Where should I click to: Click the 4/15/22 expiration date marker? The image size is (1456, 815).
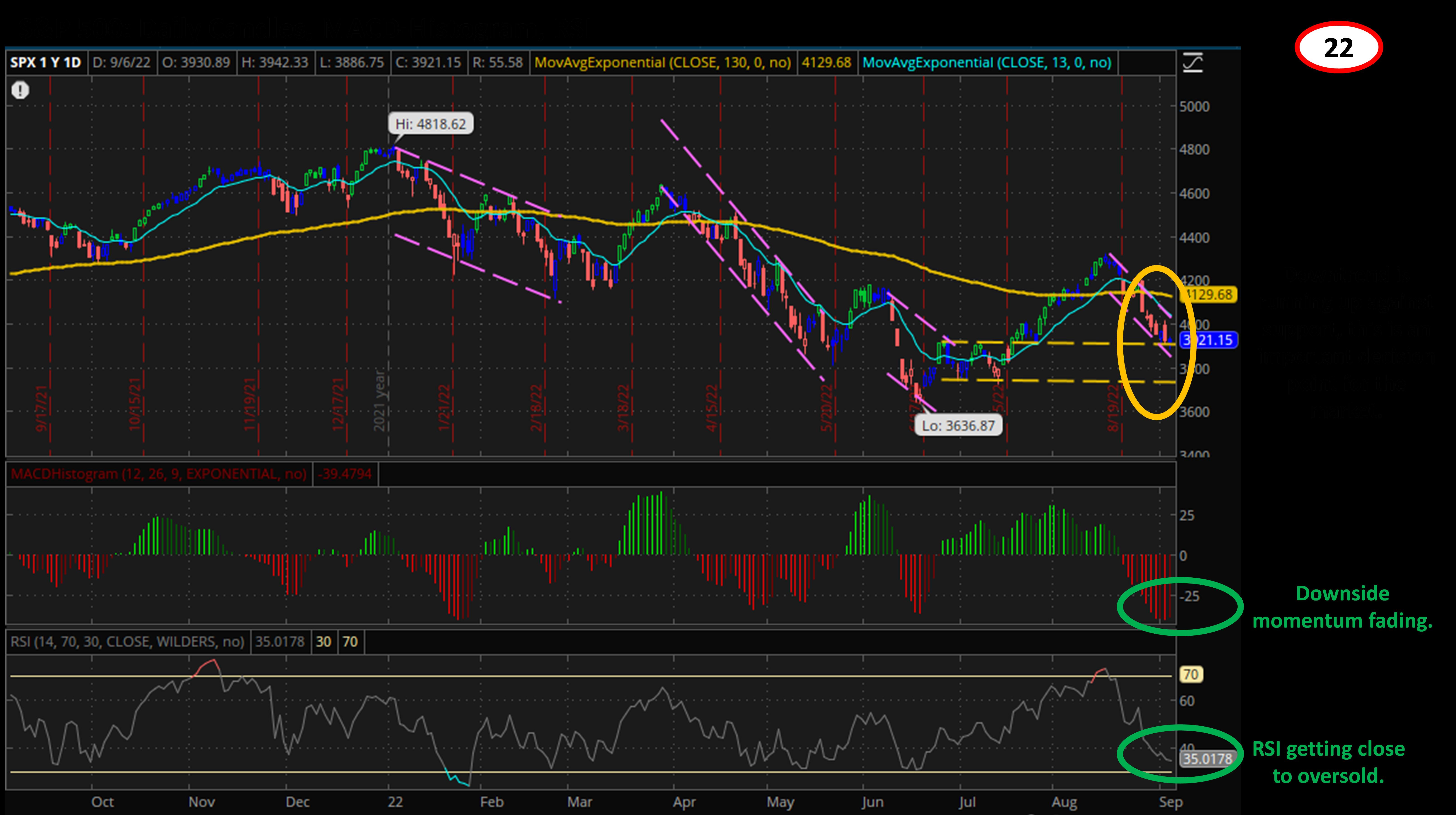click(712, 408)
